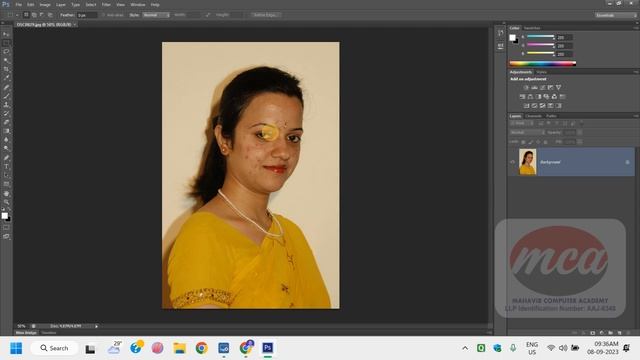Screen dimensions: 640x360
Task: Open the Color panel flyout menu
Action: pyautogui.click(x=636, y=28)
